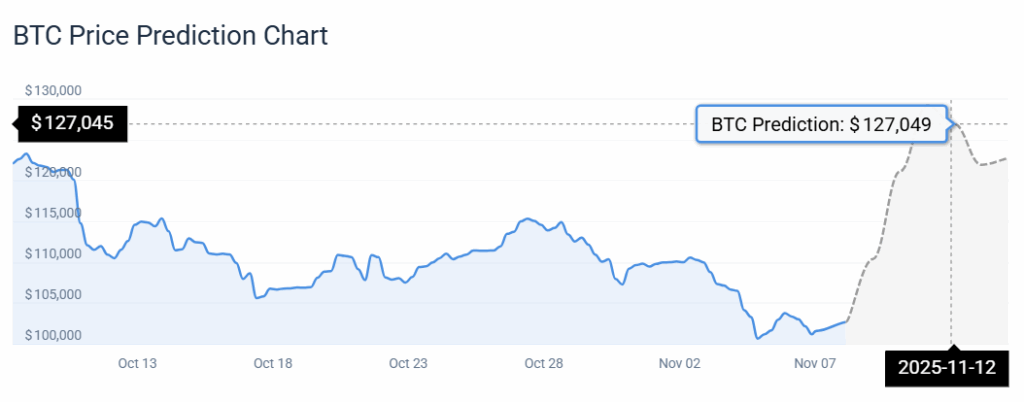Click the $127,045 price label

72,124
